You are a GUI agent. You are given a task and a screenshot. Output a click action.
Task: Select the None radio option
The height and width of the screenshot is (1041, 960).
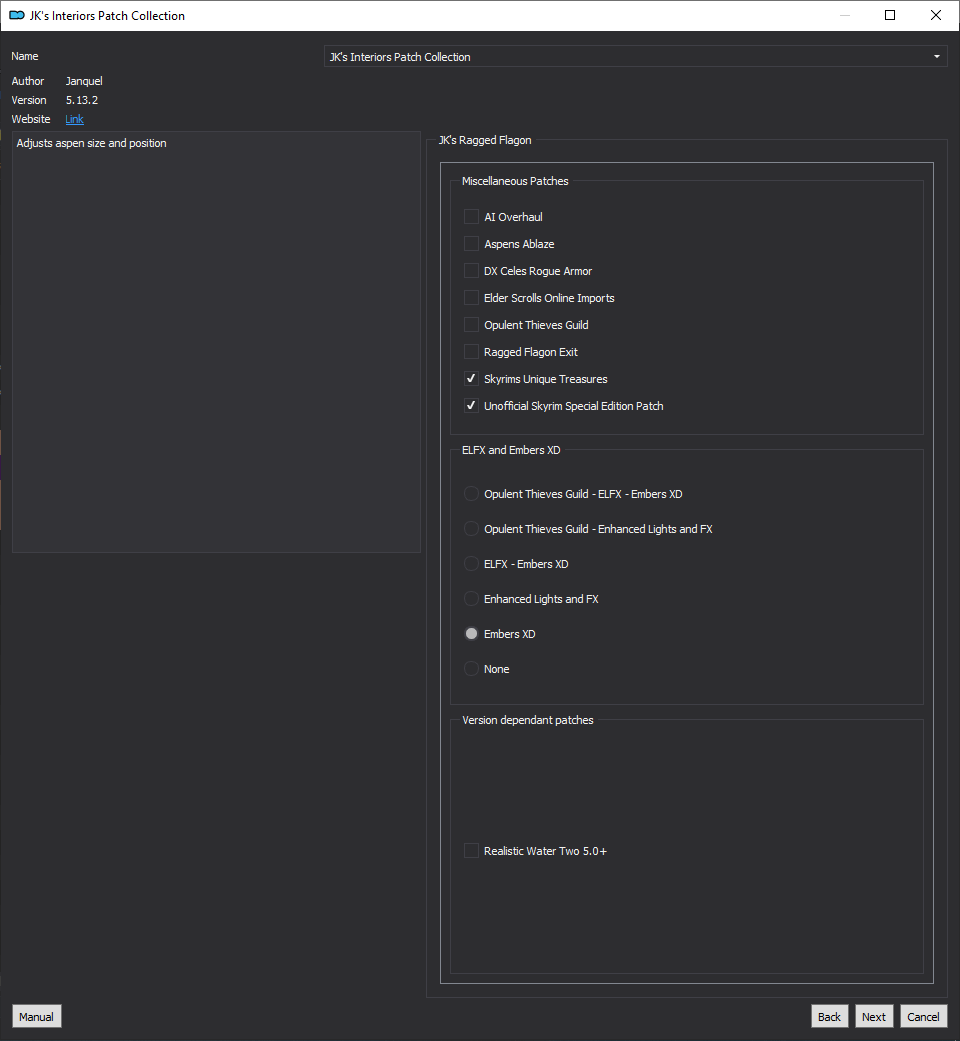coord(471,669)
